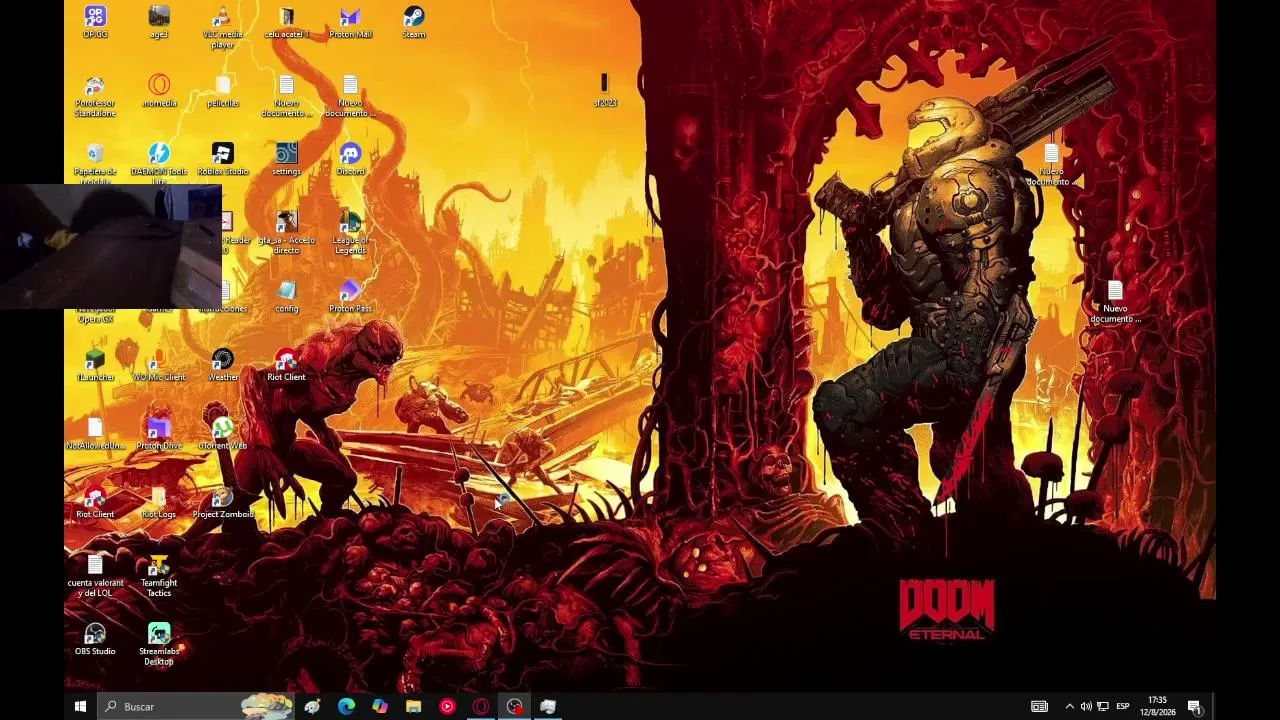
Task: Launch the Streamlabs Desktop shortcut
Action: click(159, 644)
